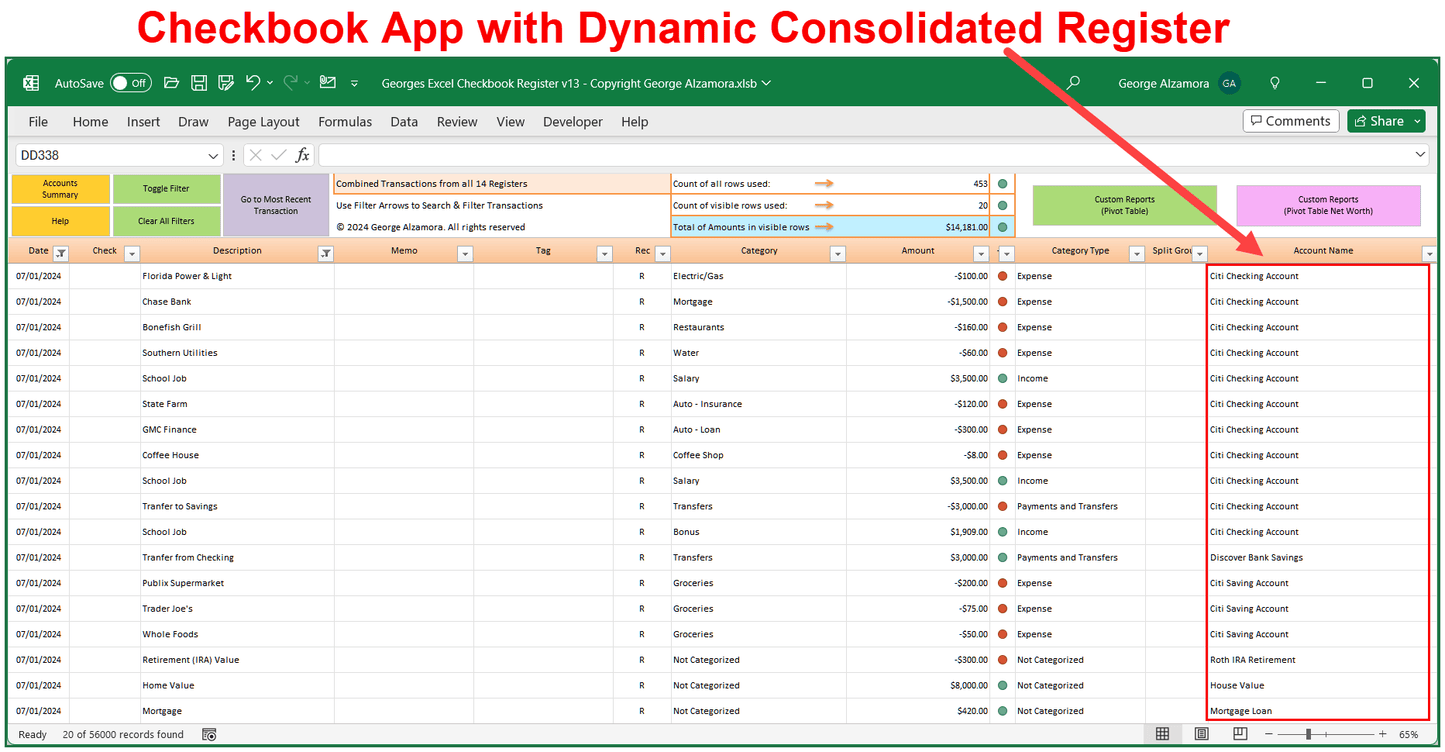Click Go to Most Recent Transaction button

tap(276, 205)
